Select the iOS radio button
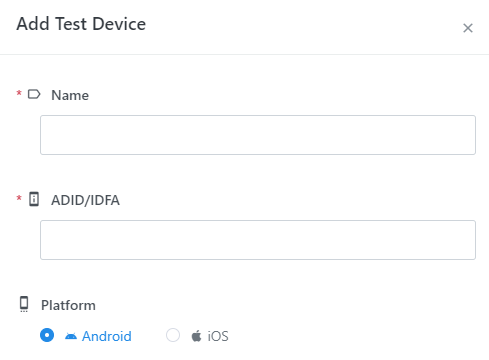The image size is (489, 360). coord(173,335)
